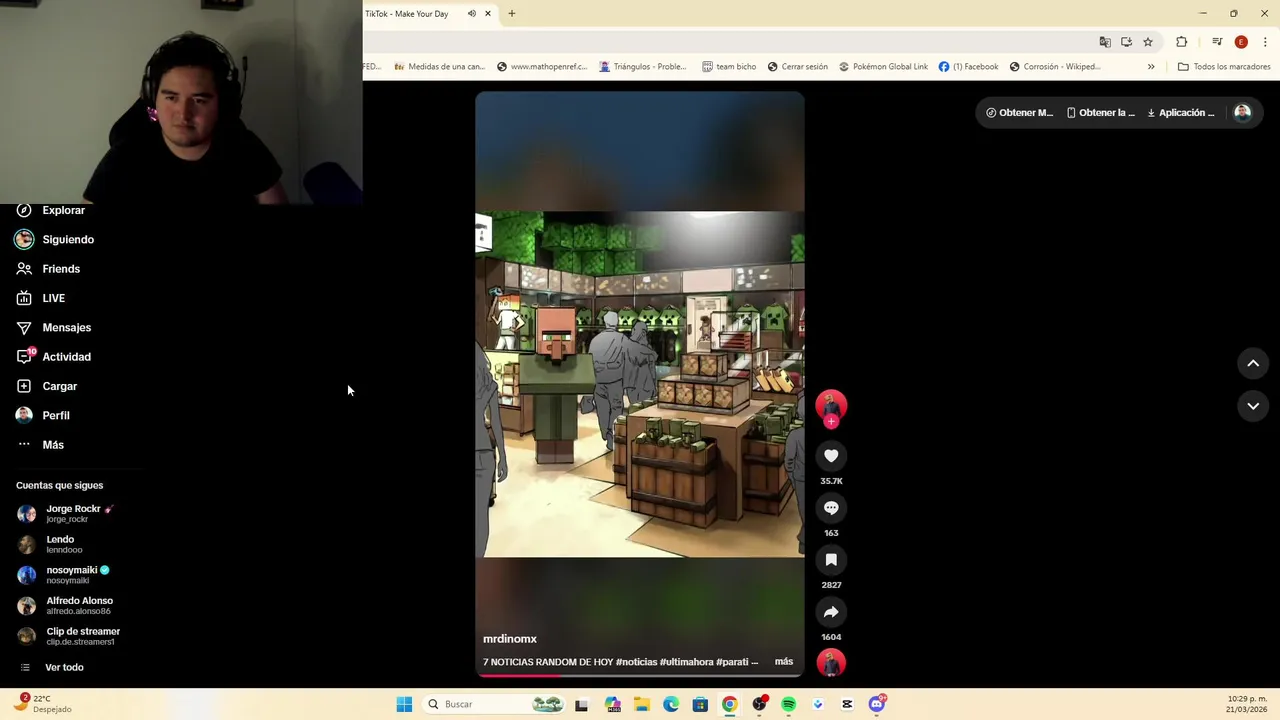
Task: Open nosoymaiki followed account
Action: coord(63,575)
